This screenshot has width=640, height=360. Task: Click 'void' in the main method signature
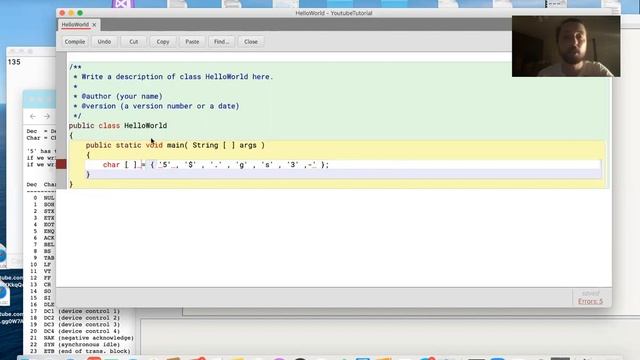pyautogui.click(x=154, y=145)
